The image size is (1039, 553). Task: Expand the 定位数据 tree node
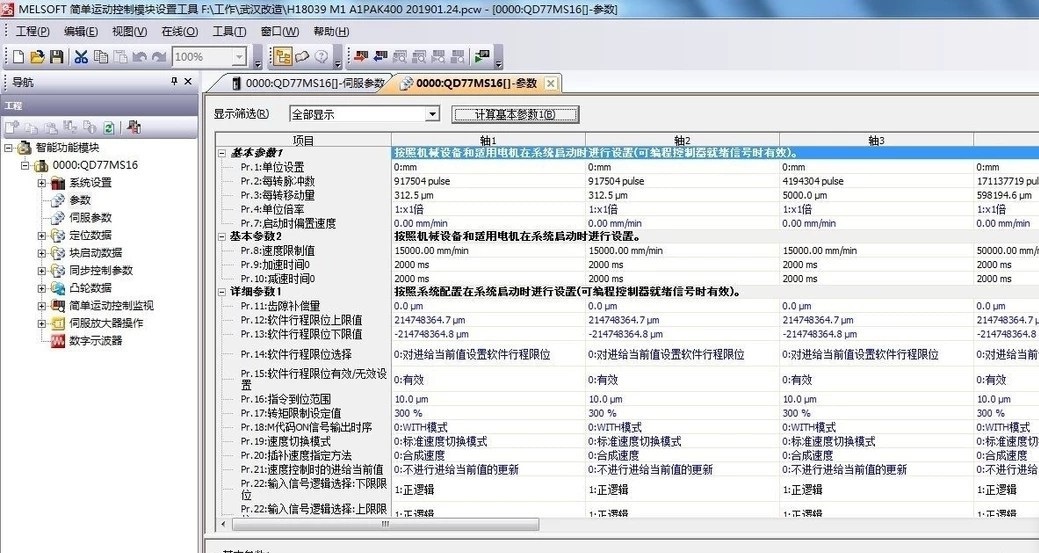42,236
